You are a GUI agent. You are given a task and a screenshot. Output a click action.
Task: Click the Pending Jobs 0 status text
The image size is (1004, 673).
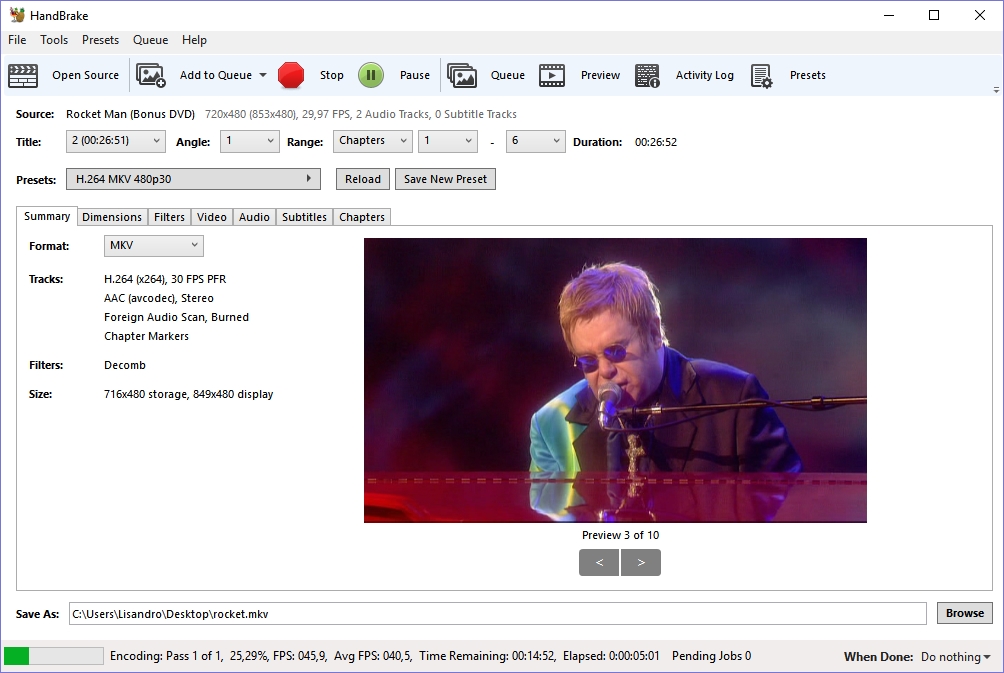pos(711,656)
